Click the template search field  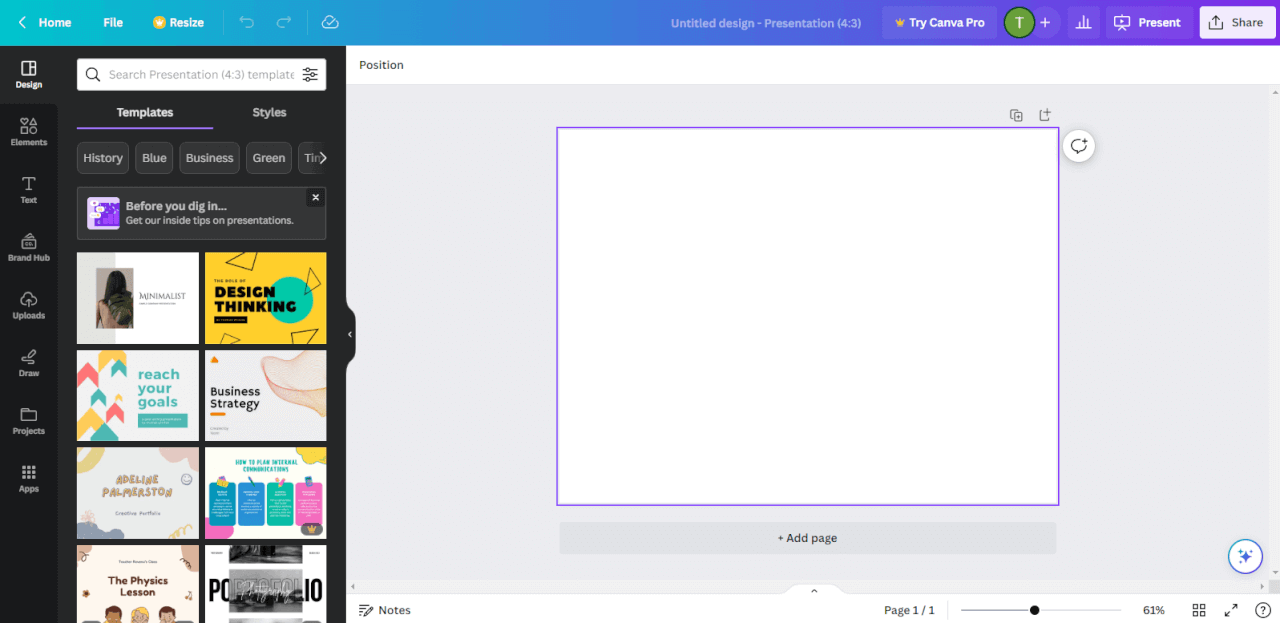click(x=200, y=74)
